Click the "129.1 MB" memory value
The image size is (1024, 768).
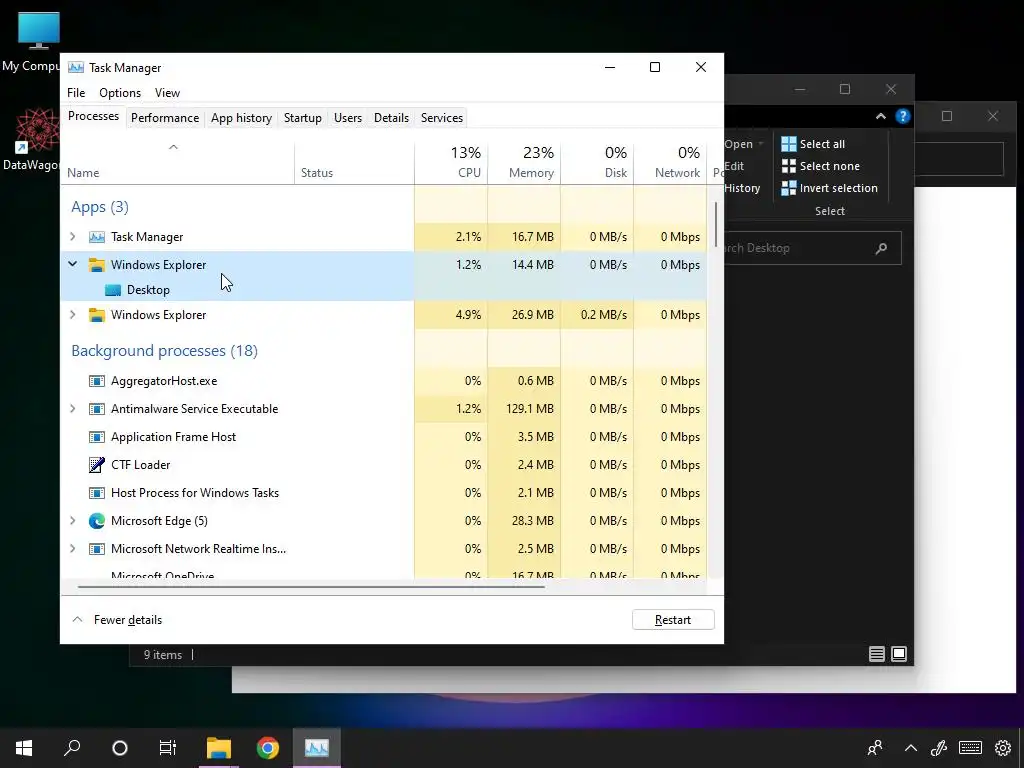530,409
